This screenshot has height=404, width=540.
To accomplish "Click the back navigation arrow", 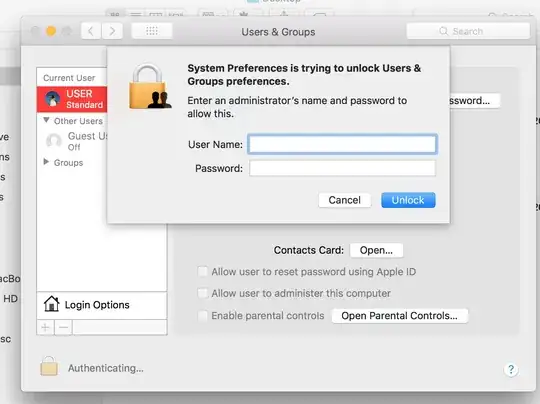I will [x=91, y=31].
